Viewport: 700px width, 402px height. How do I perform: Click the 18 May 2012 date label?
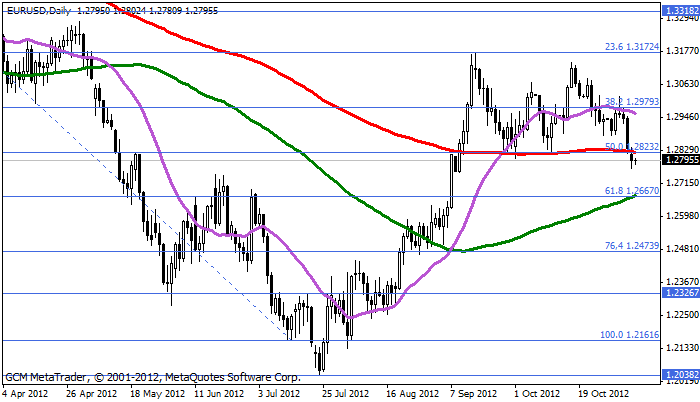(x=158, y=394)
